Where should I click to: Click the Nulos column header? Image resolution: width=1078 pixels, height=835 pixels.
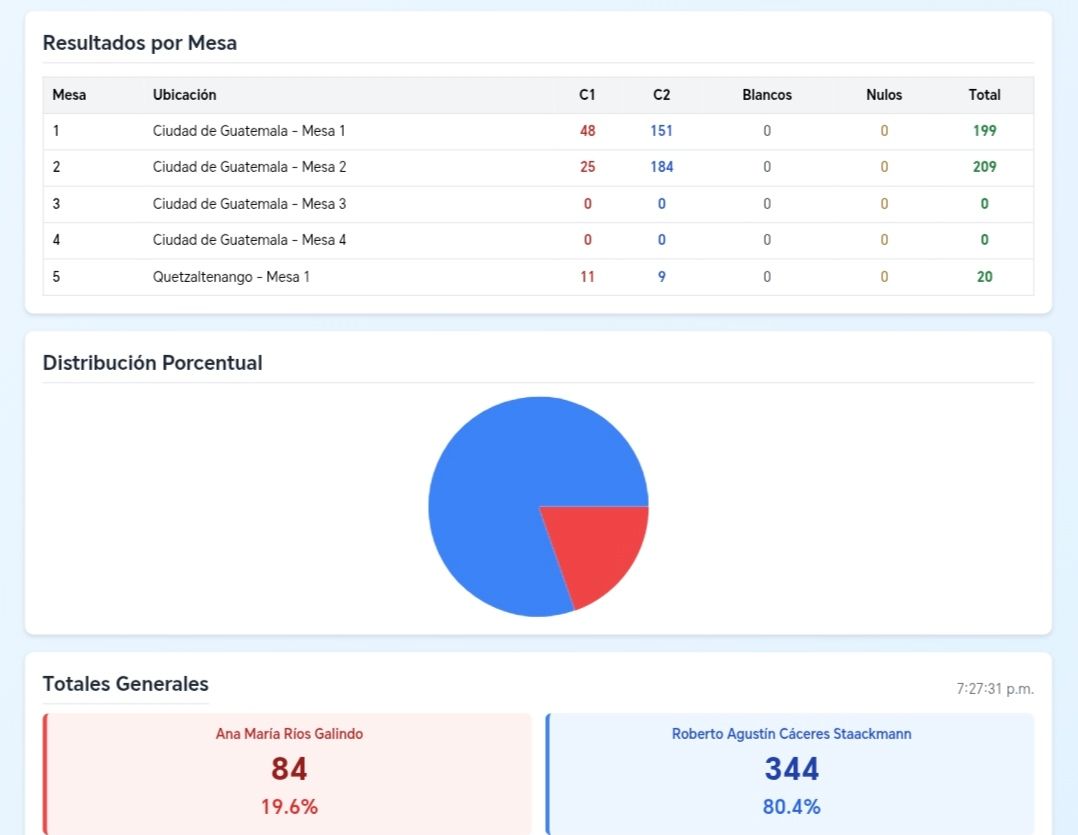(x=884, y=95)
